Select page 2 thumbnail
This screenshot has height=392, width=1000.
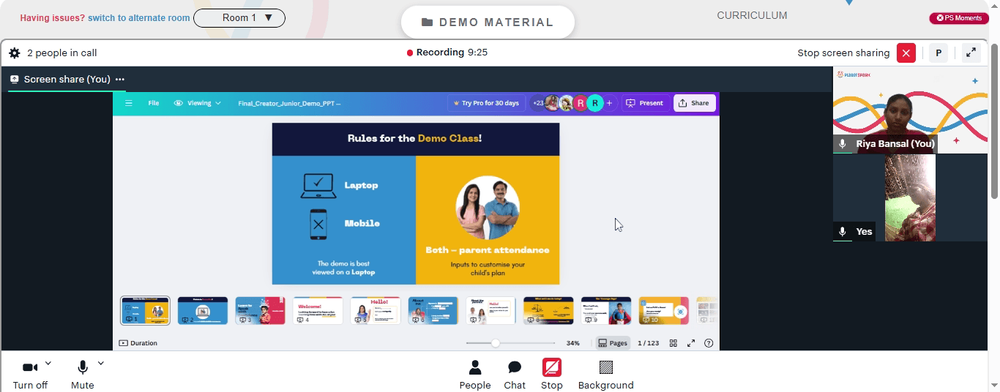[x=203, y=310]
